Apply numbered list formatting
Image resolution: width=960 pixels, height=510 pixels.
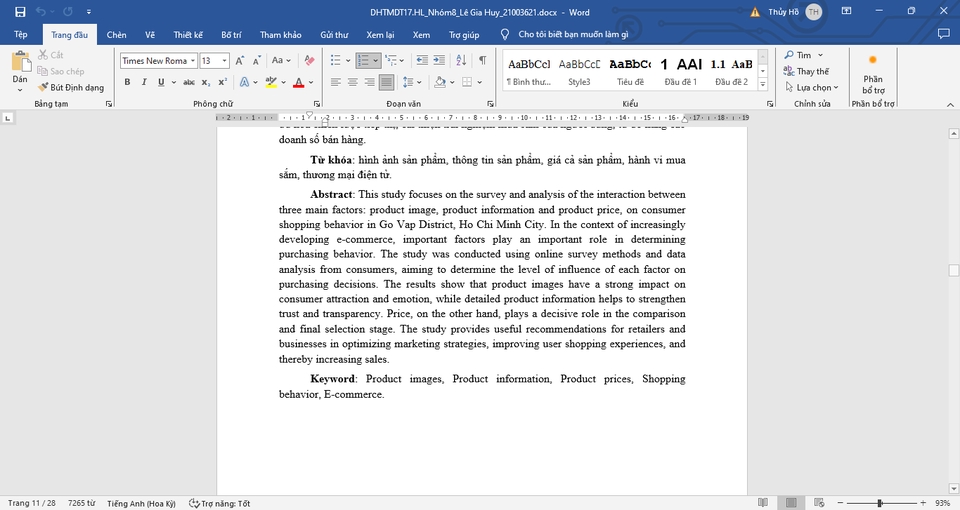[364, 60]
